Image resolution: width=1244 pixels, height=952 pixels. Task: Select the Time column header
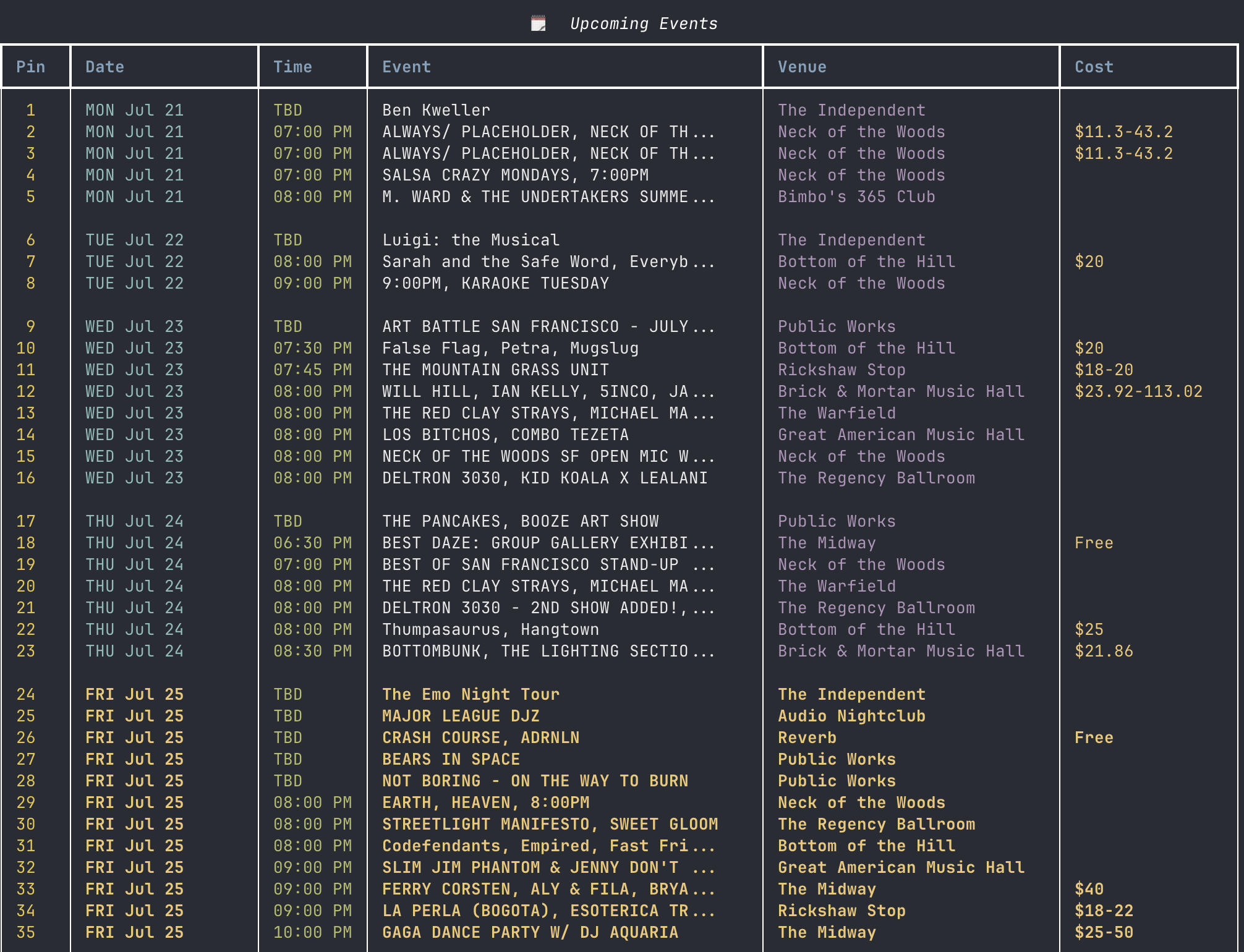(x=292, y=67)
